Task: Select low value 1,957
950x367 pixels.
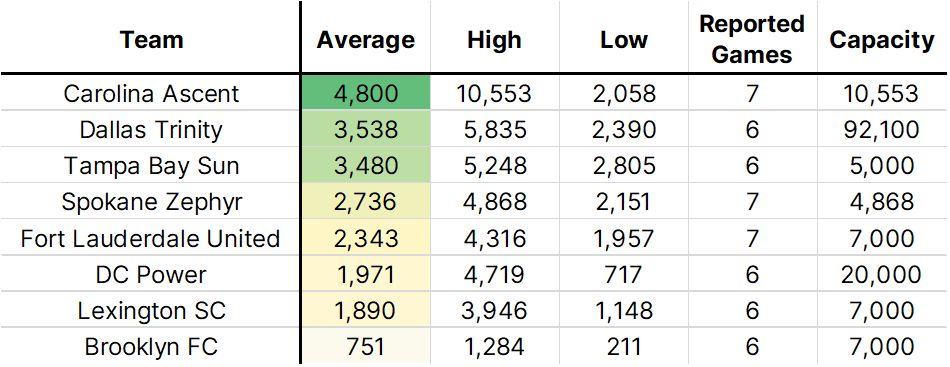Action: (623, 239)
